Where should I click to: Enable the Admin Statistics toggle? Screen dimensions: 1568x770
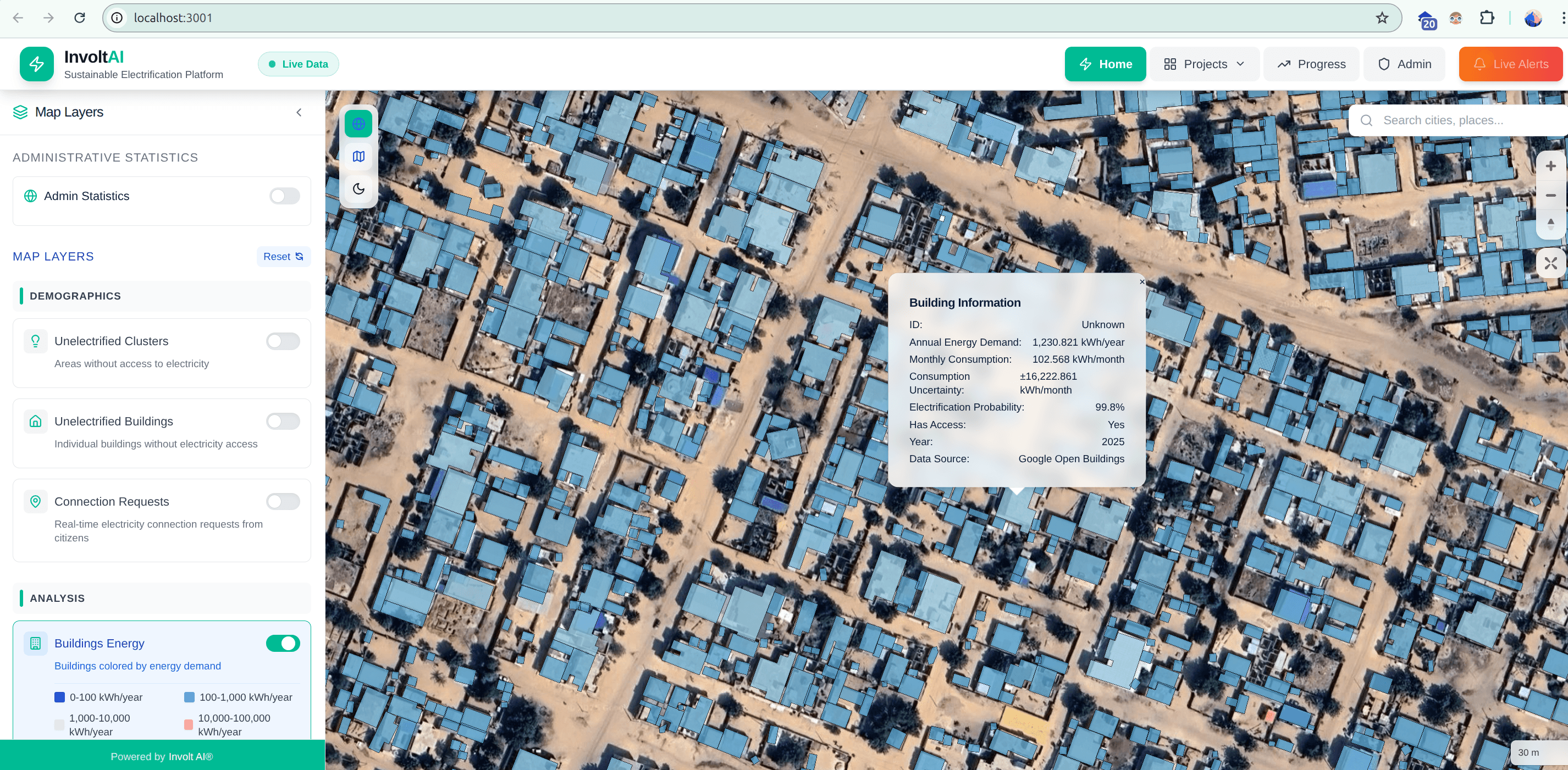[284, 196]
